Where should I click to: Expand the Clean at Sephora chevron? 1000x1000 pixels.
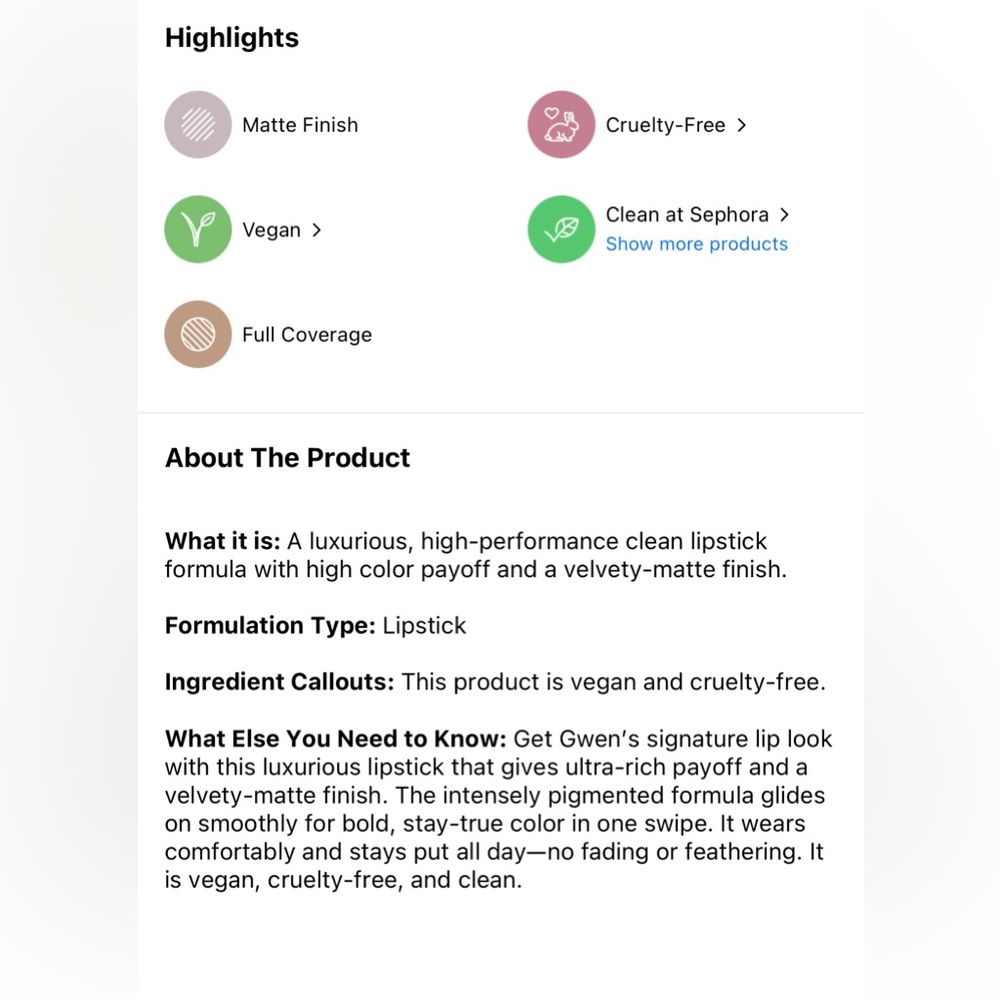pos(784,215)
